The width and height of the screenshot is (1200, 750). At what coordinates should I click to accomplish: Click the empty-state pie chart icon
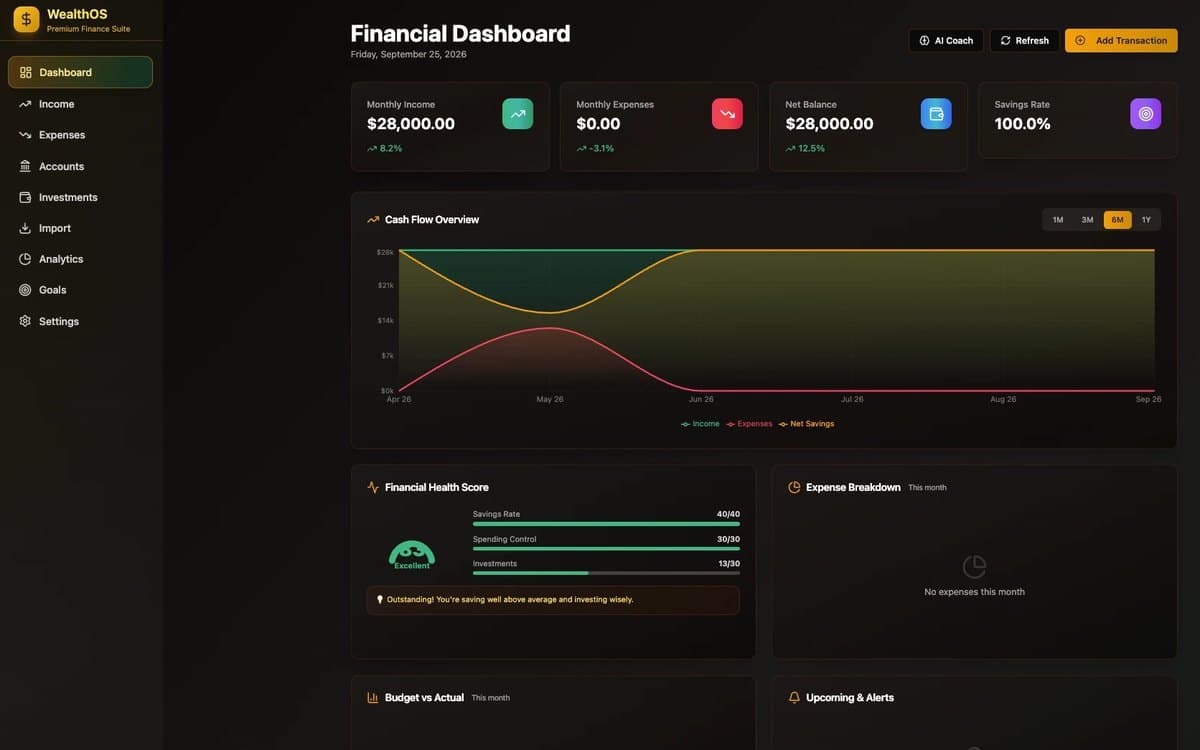[974, 567]
